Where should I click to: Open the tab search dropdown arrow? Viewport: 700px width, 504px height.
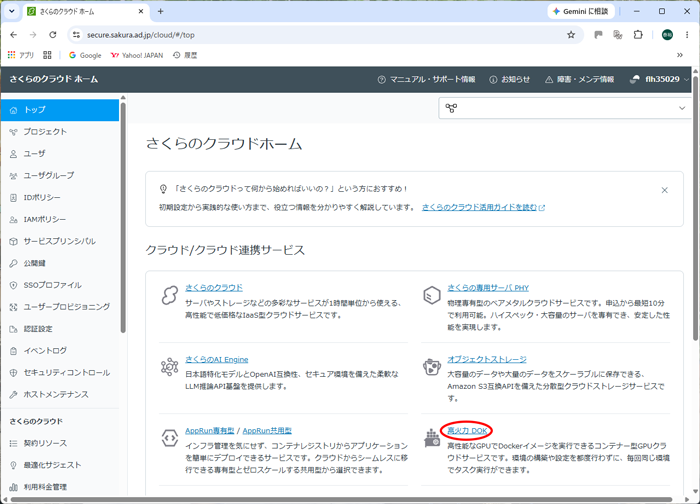pyautogui.click(x=12, y=12)
